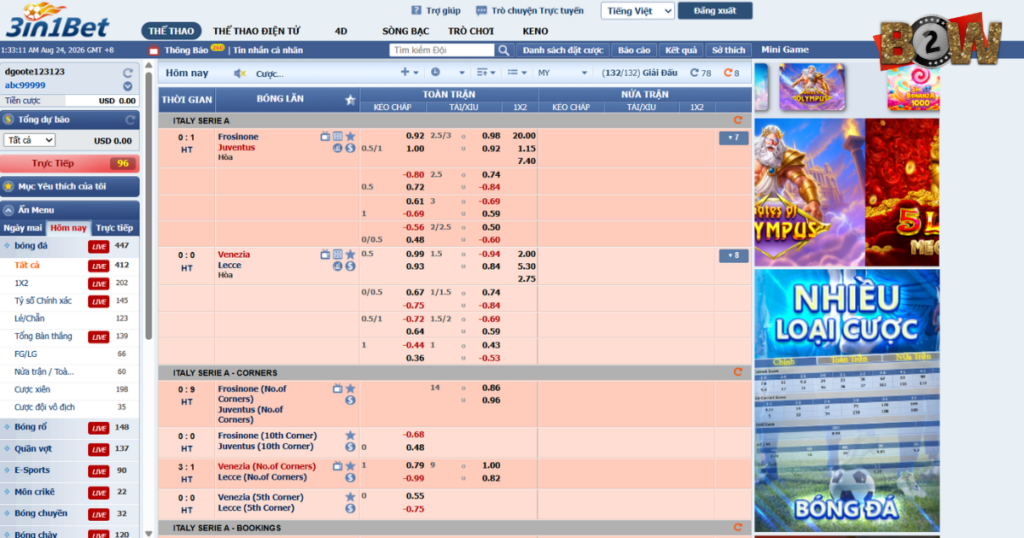Refresh the ITALY SERIE A league section

738,120
